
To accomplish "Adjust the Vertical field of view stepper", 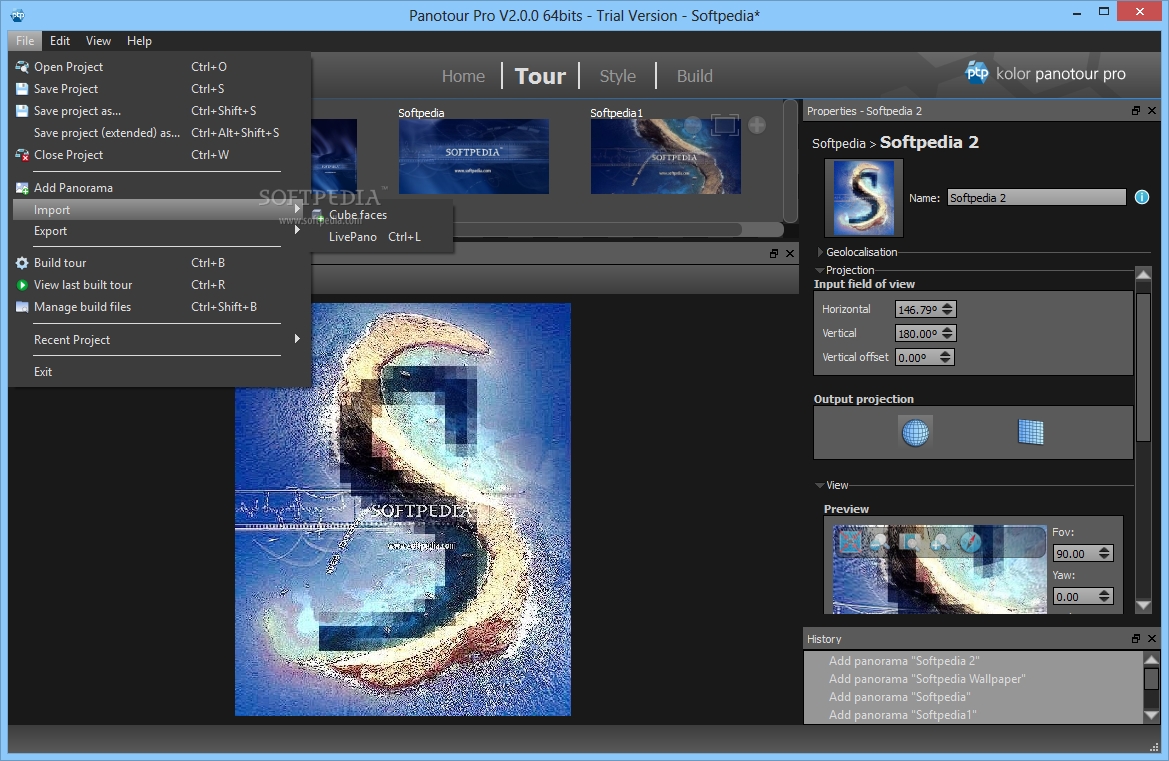I will 947,333.
